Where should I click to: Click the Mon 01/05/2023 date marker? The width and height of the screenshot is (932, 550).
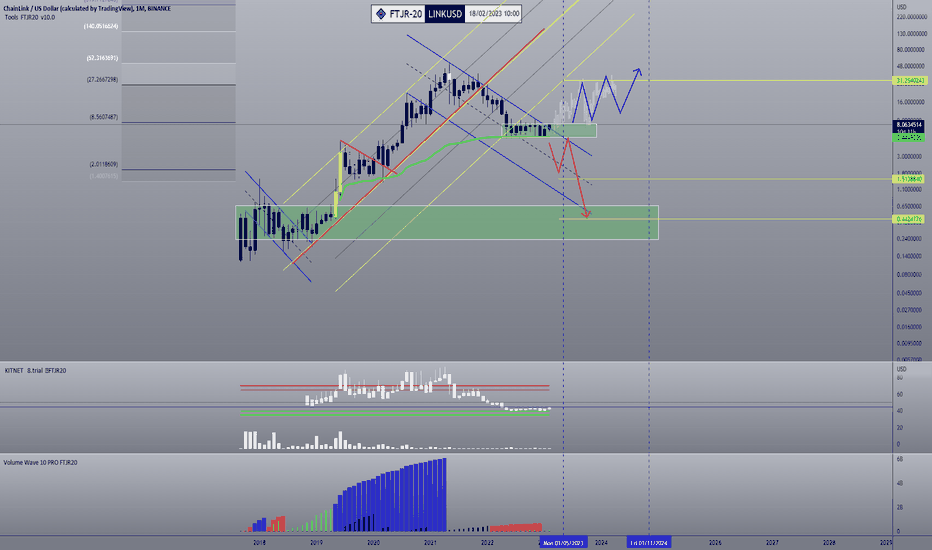pyautogui.click(x=563, y=542)
